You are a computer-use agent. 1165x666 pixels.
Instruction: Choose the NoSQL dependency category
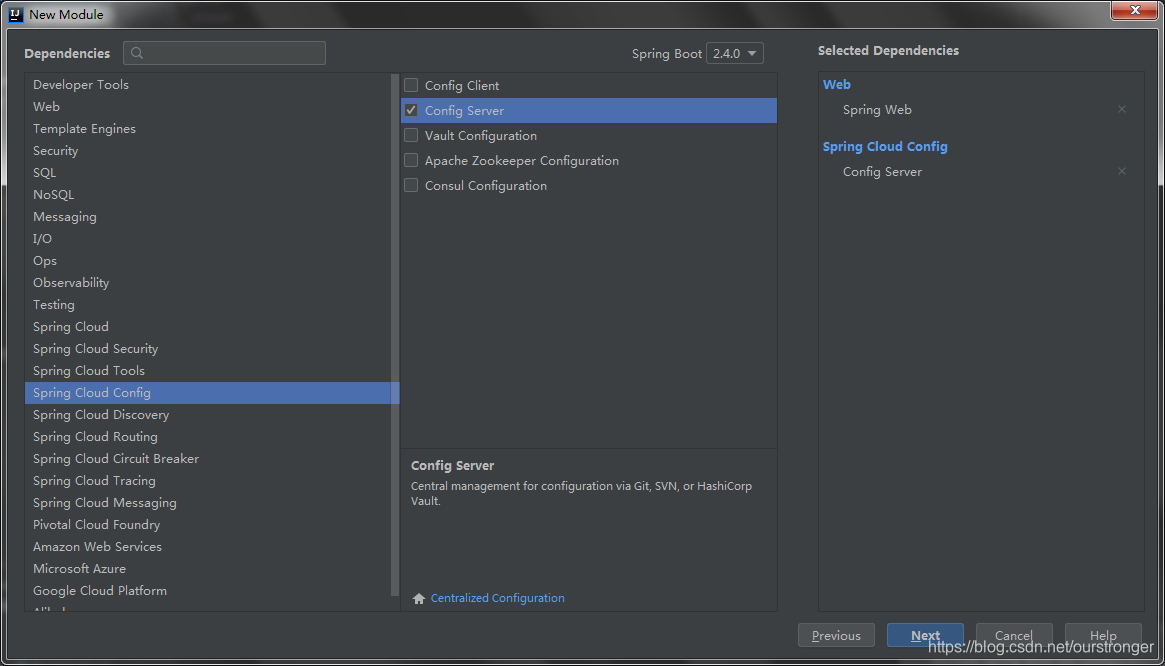click(212, 195)
